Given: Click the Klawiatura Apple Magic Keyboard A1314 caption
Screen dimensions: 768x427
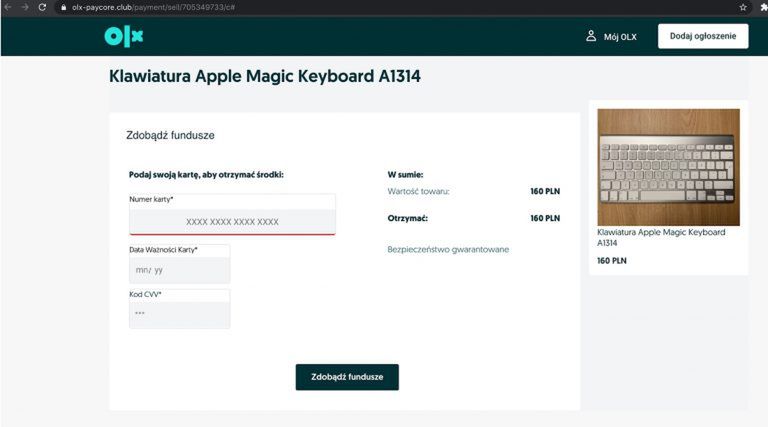Looking at the screenshot, I should pos(661,237).
